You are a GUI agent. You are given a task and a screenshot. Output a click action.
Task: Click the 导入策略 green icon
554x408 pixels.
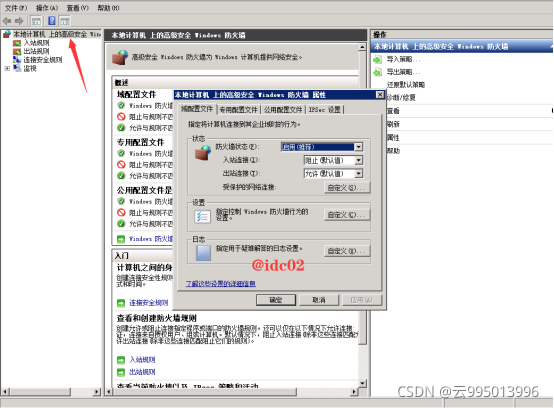pos(377,59)
